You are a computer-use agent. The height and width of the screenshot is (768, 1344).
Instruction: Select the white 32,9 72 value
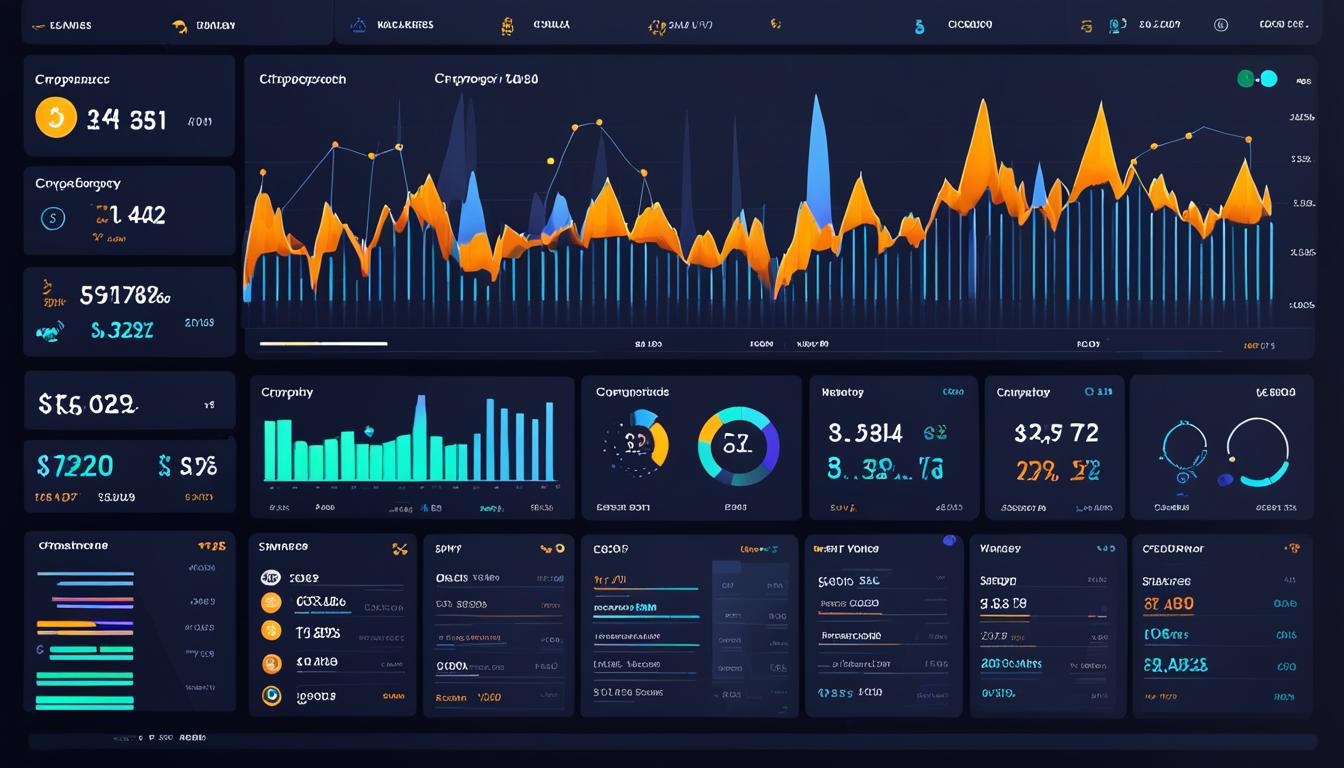pyautogui.click(x=1056, y=432)
